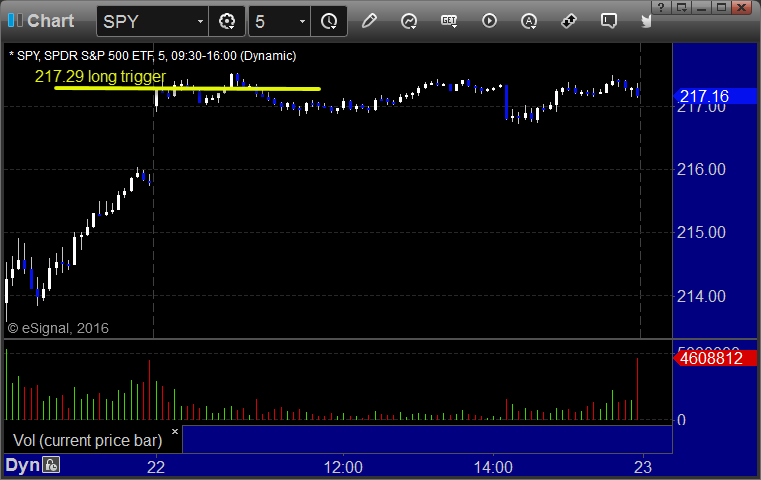This screenshot has height=480, width=761.
Task: Select the yellow trigger line
Action: coord(187,88)
